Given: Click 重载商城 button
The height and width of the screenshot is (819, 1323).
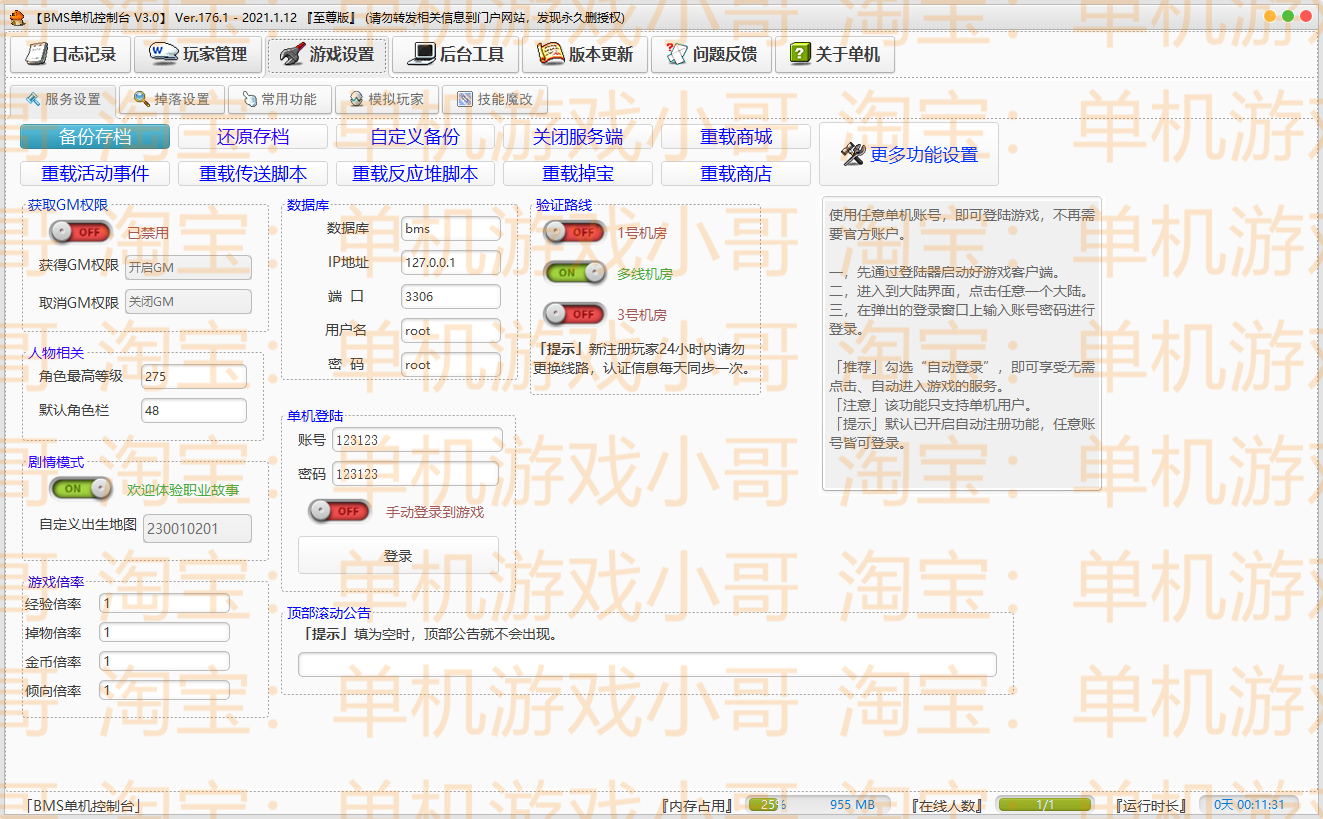Looking at the screenshot, I should pyautogui.click(x=736, y=137).
